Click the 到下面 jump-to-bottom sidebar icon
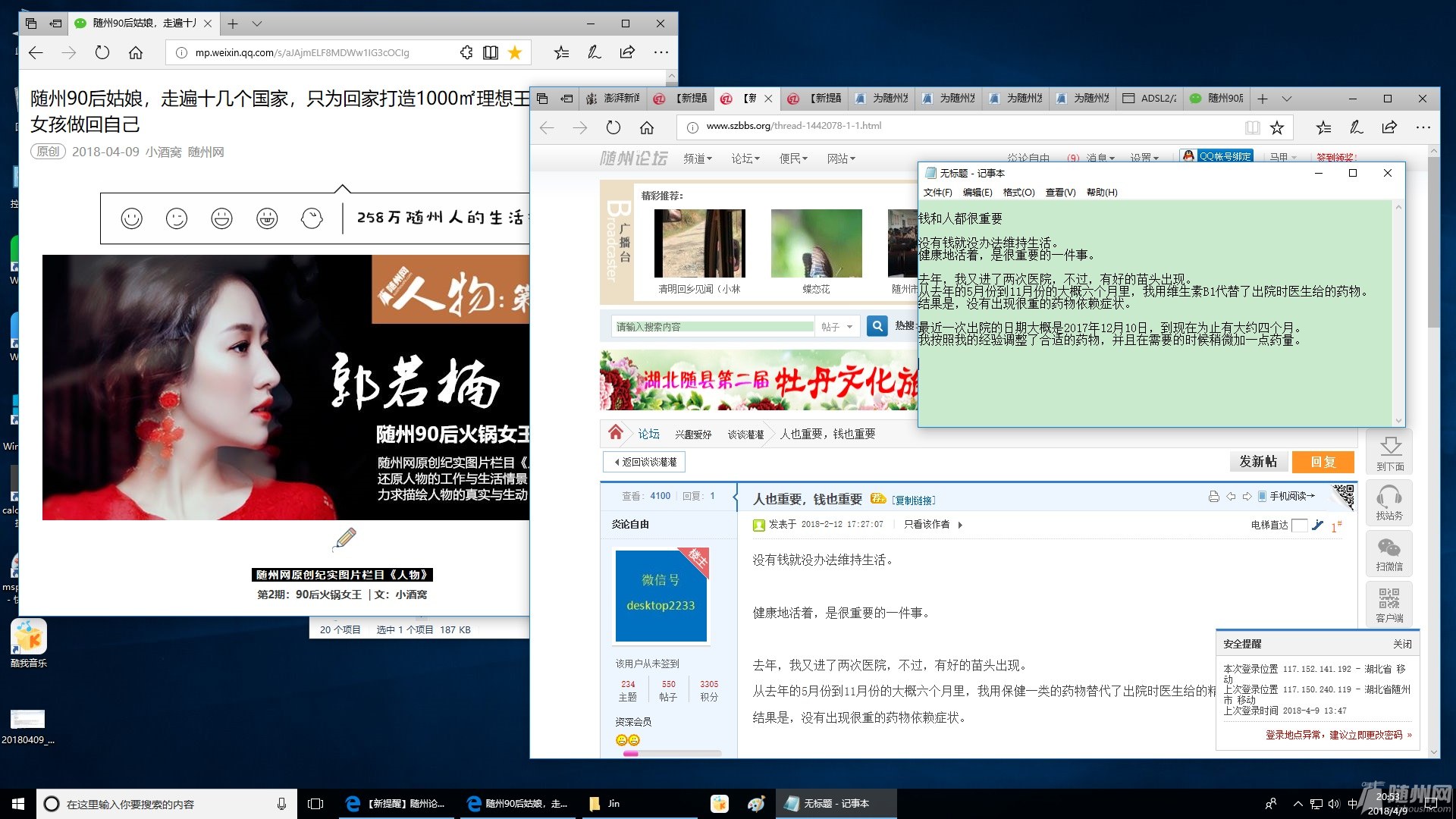 1389,453
